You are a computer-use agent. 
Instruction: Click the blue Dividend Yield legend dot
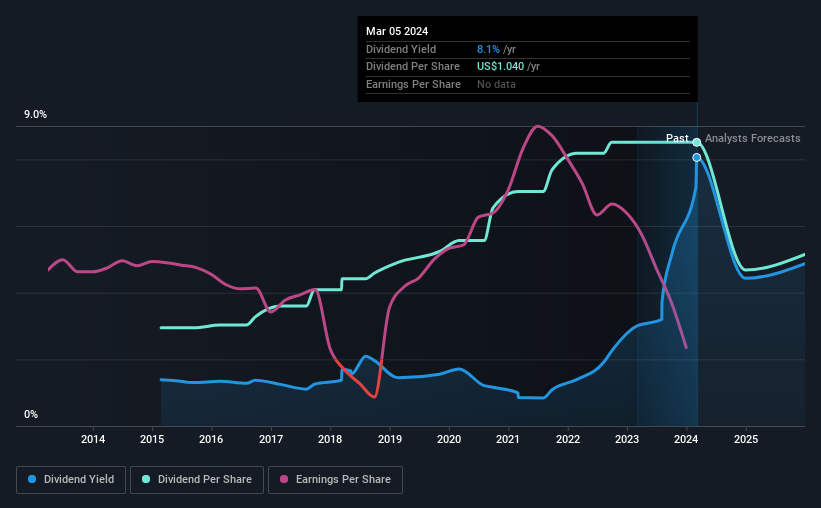32,479
